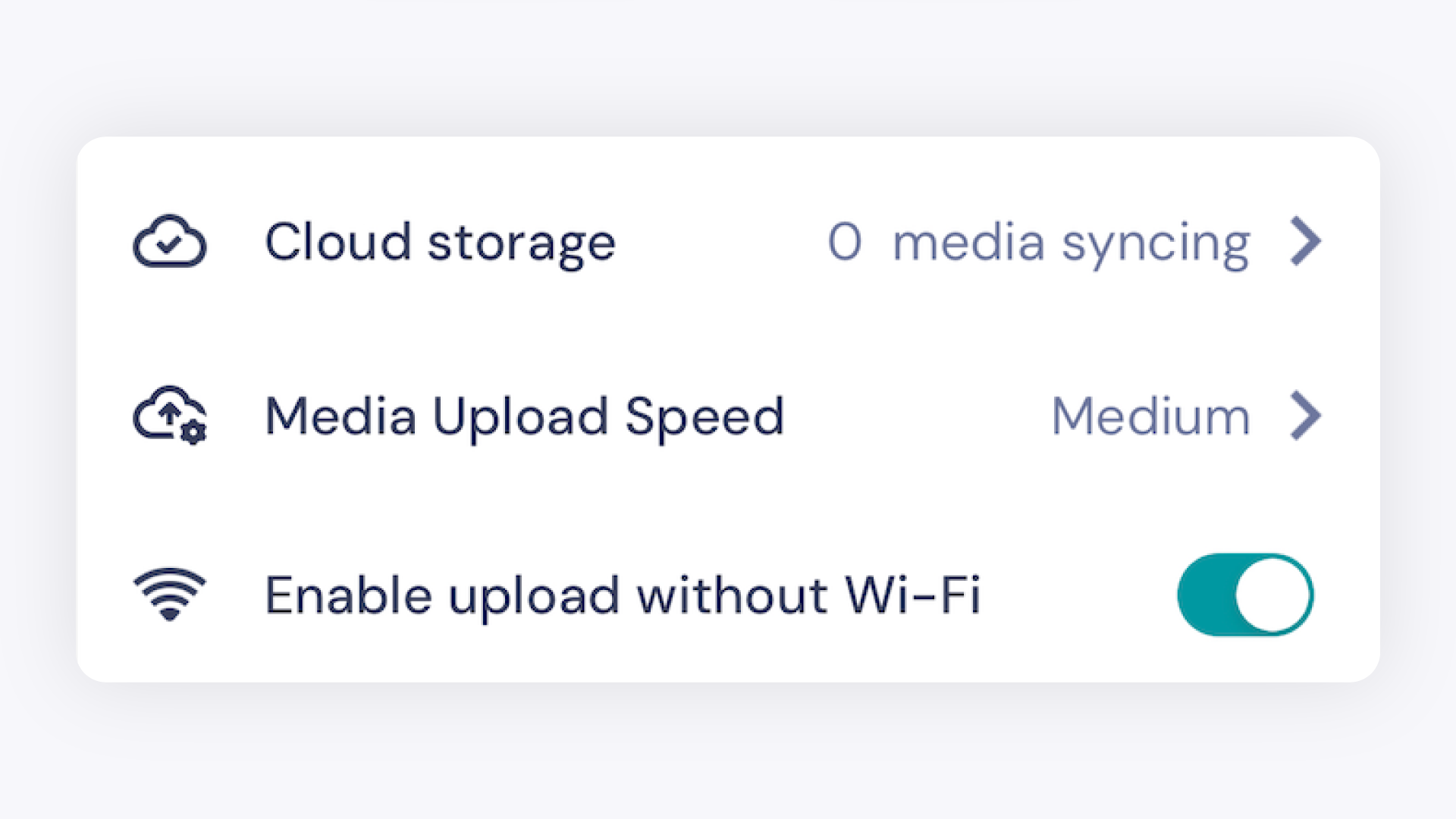Screen dimensions: 1456x819
Task: Click the 0 media syncing status
Action: (x=1039, y=241)
